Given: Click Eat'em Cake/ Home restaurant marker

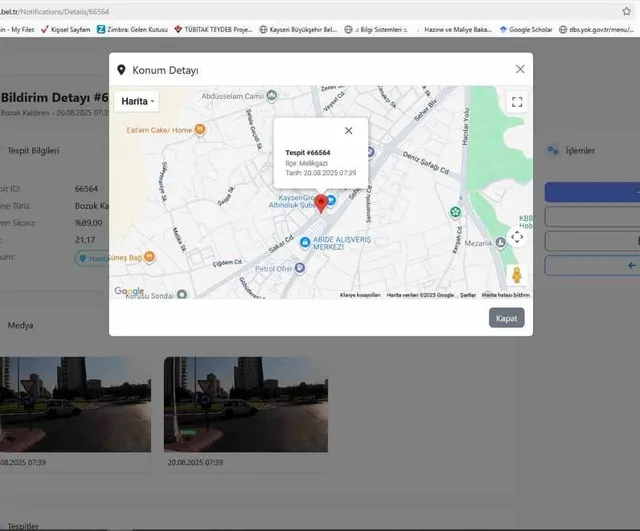Looking at the screenshot, I should pos(200,130).
